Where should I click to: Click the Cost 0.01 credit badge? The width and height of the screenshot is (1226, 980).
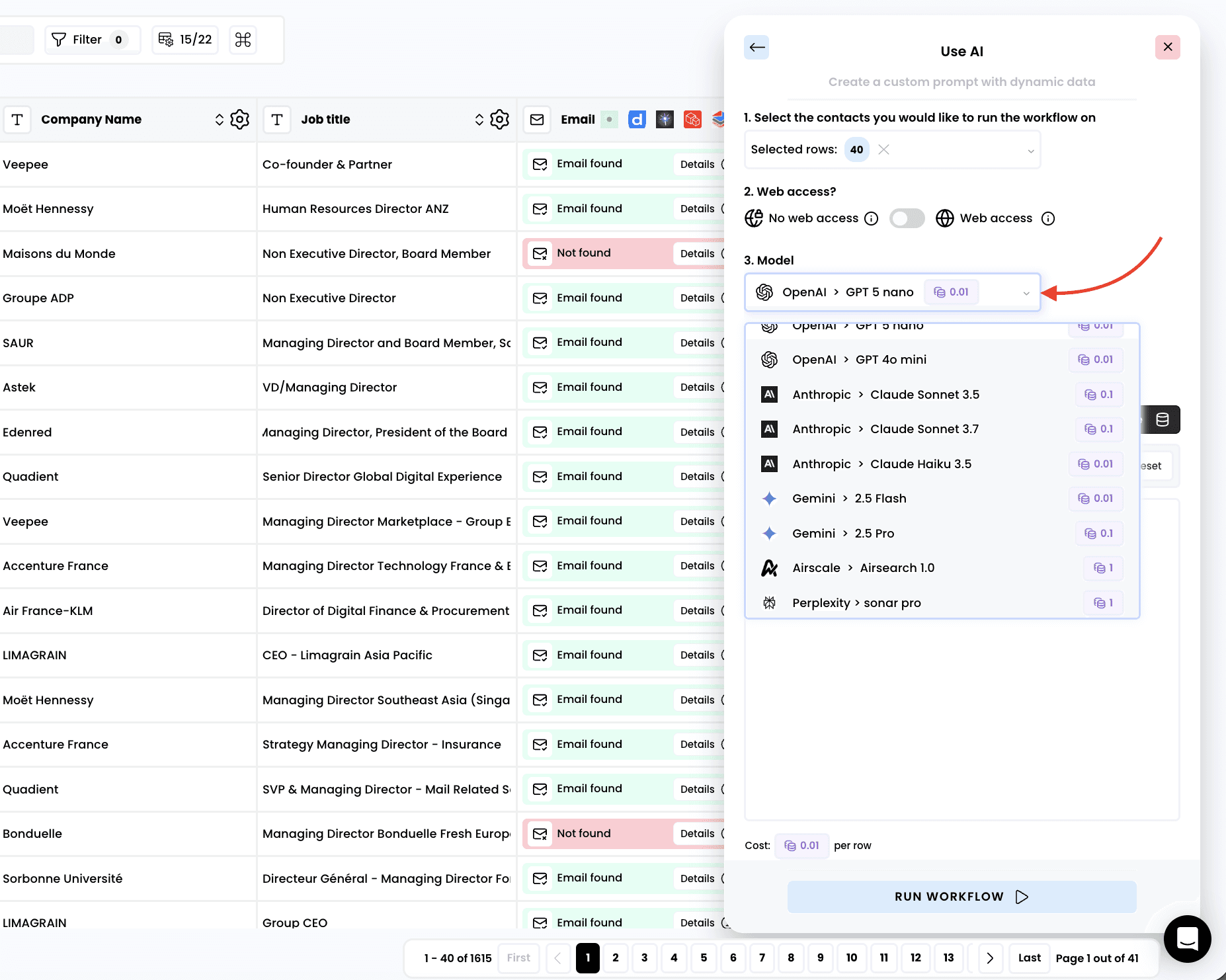click(801, 846)
